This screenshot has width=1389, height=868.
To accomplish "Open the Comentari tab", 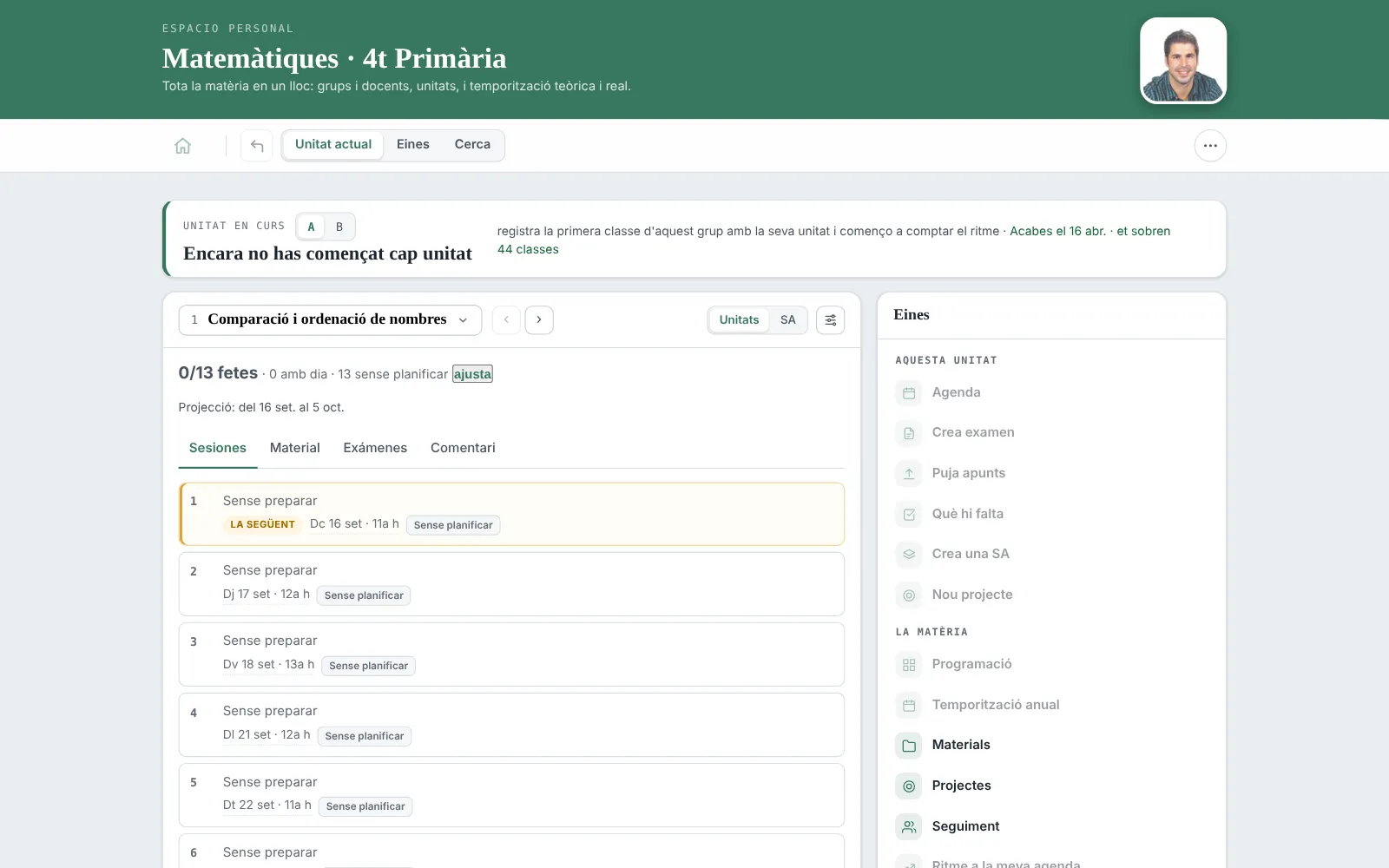I will click(463, 448).
